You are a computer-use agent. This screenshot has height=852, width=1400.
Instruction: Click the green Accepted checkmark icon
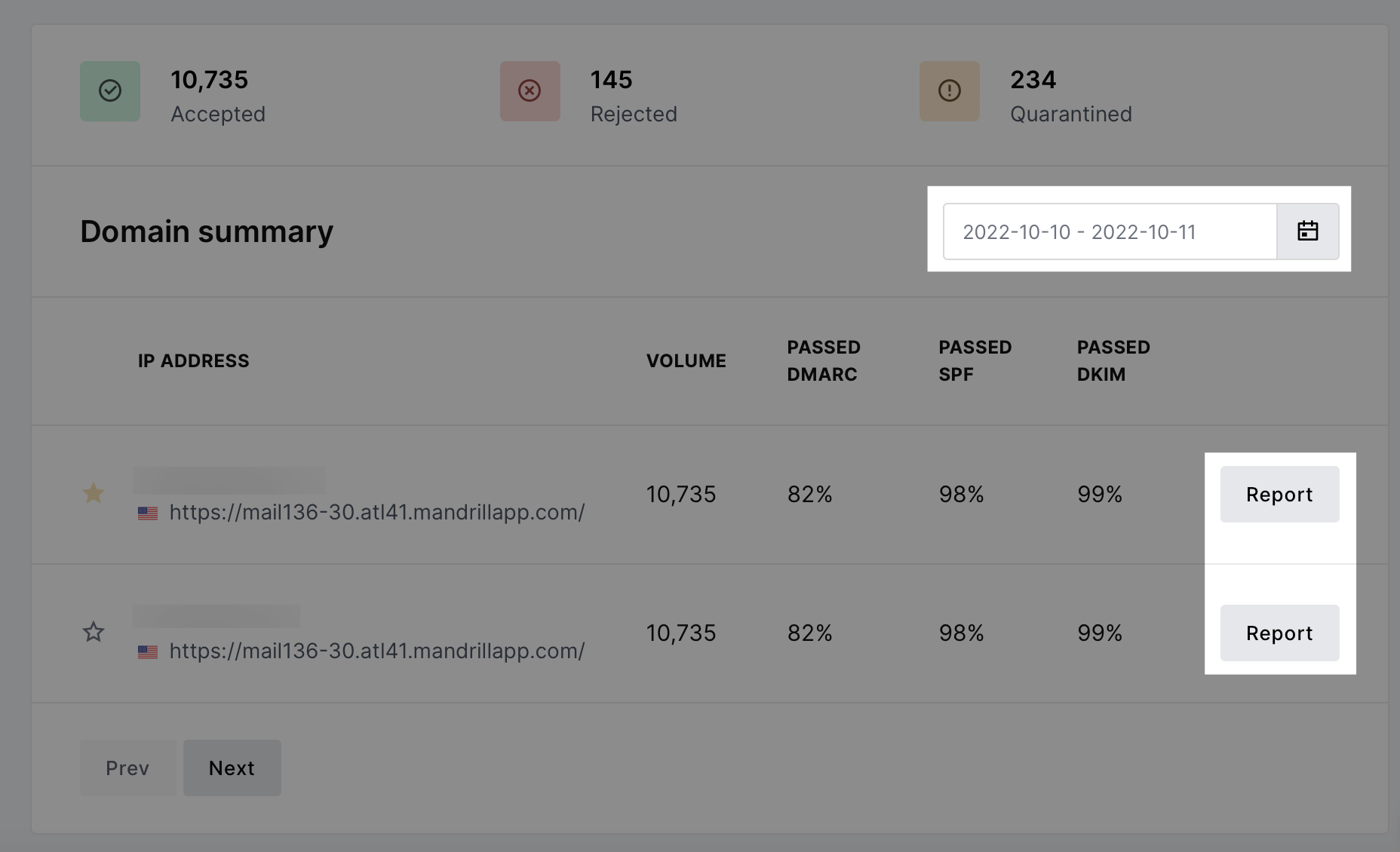pyautogui.click(x=110, y=91)
